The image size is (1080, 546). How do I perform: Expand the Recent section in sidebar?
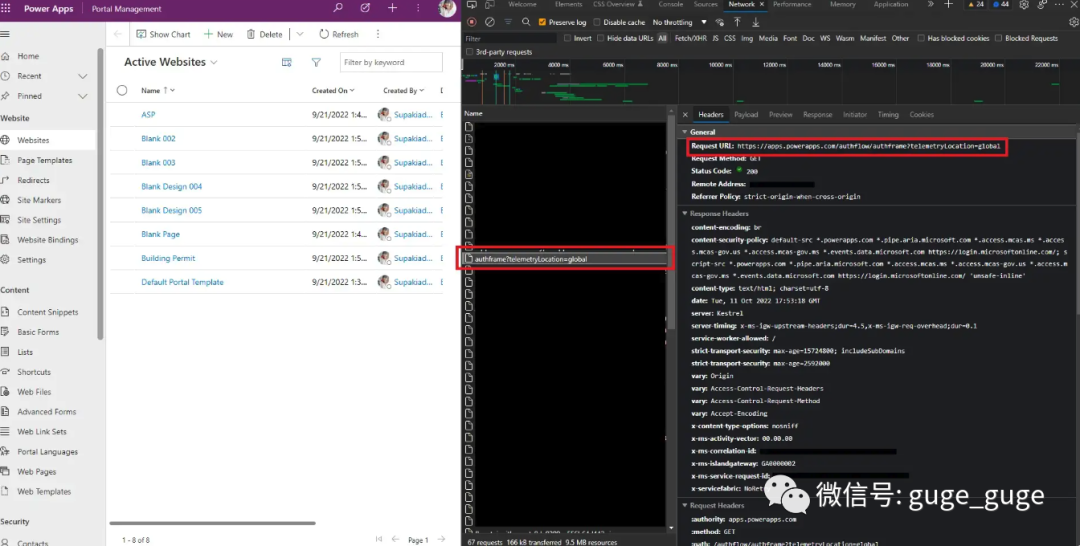83,76
